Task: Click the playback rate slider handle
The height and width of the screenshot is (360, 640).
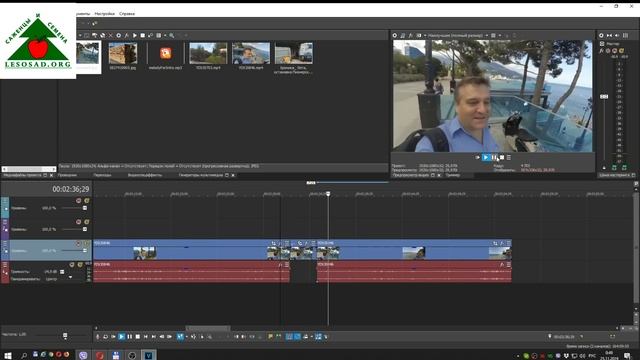Action: coord(65,336)
